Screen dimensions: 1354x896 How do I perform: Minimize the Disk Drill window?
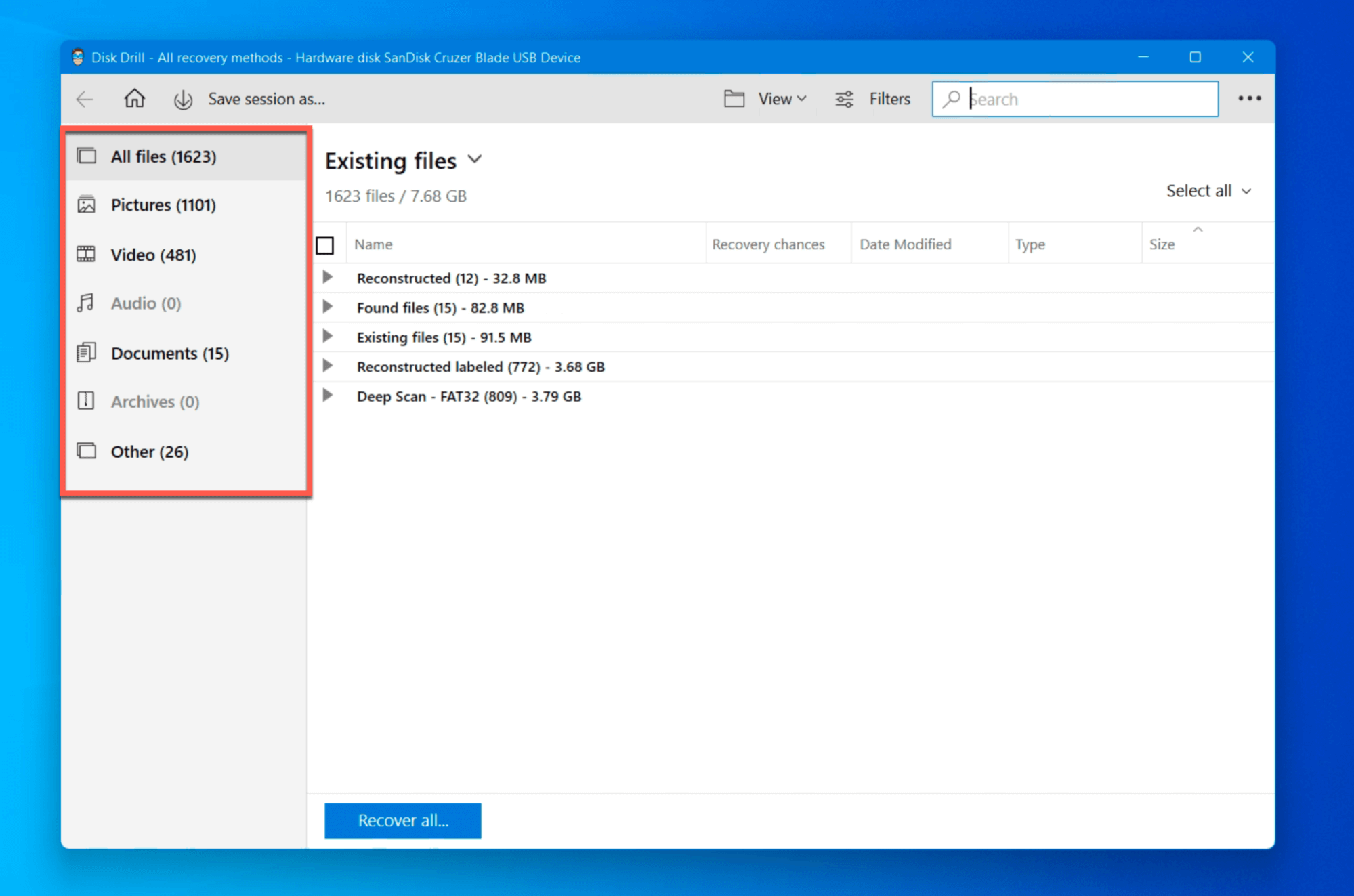tap(1143, 57)
